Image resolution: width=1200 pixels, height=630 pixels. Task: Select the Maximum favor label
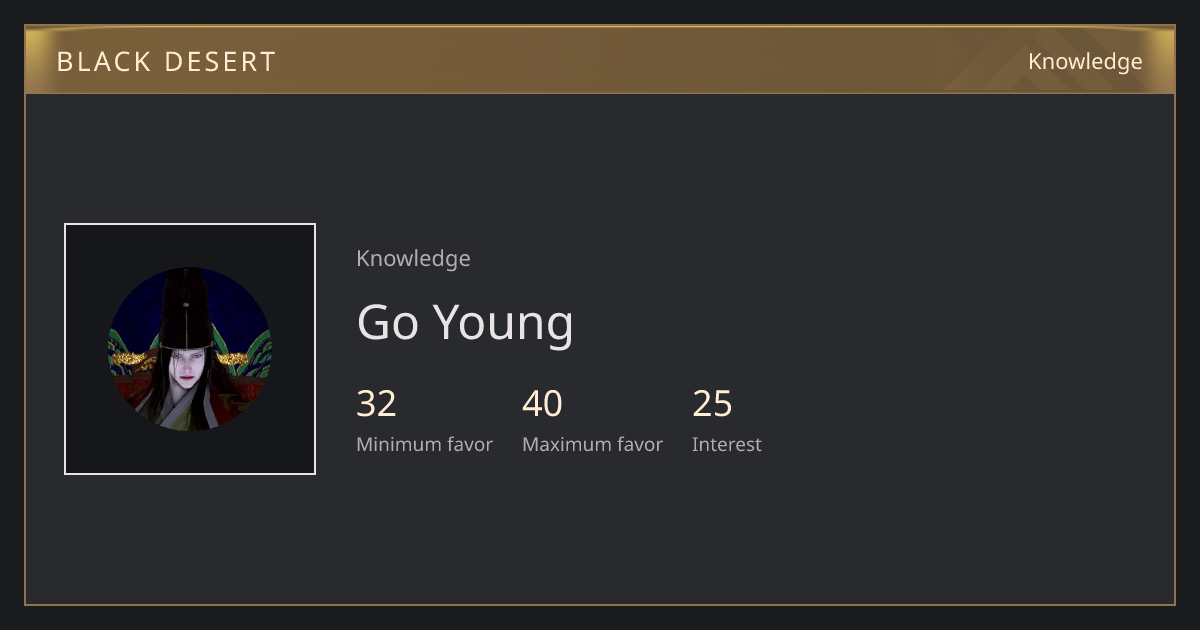[x=592, y=444]
